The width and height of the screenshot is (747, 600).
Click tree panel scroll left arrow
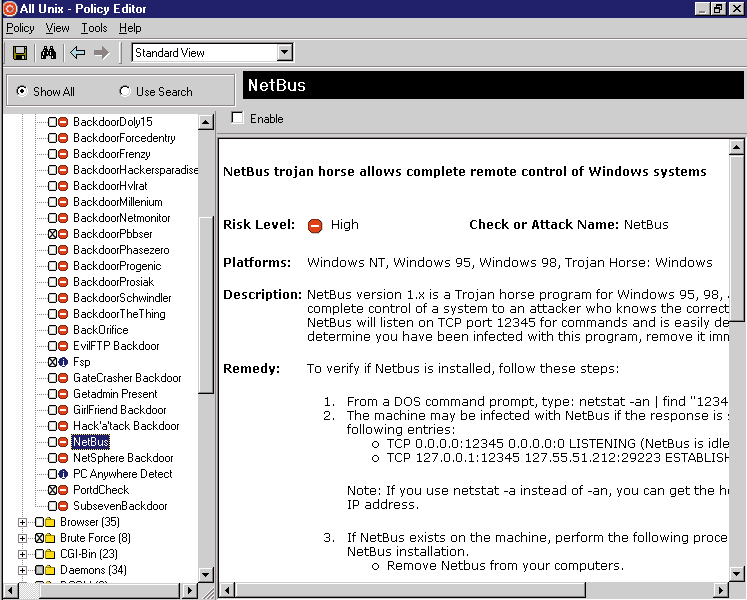10,591
